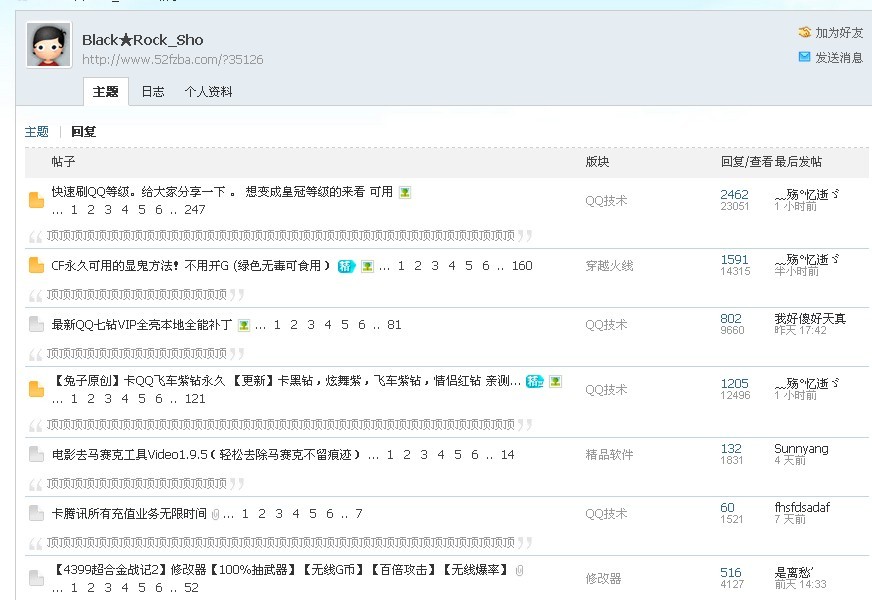Screen dimensions: 872x600
Task: Open last post time 昨天 17:42
Action: [x=800, y=330]
